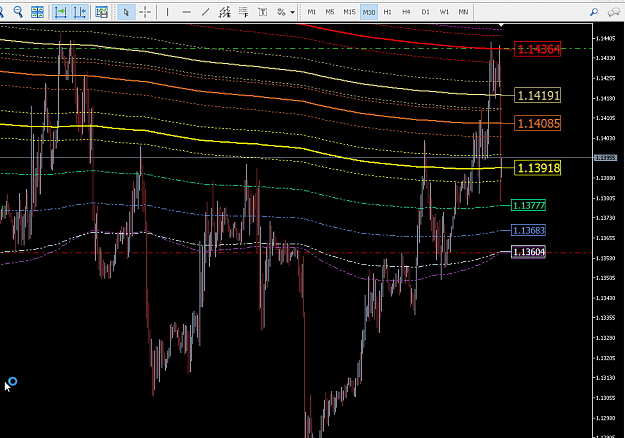The height and width of the screenshot is (438, 625).
Task: Click the green 1.13777 price label
Action: 529,206
